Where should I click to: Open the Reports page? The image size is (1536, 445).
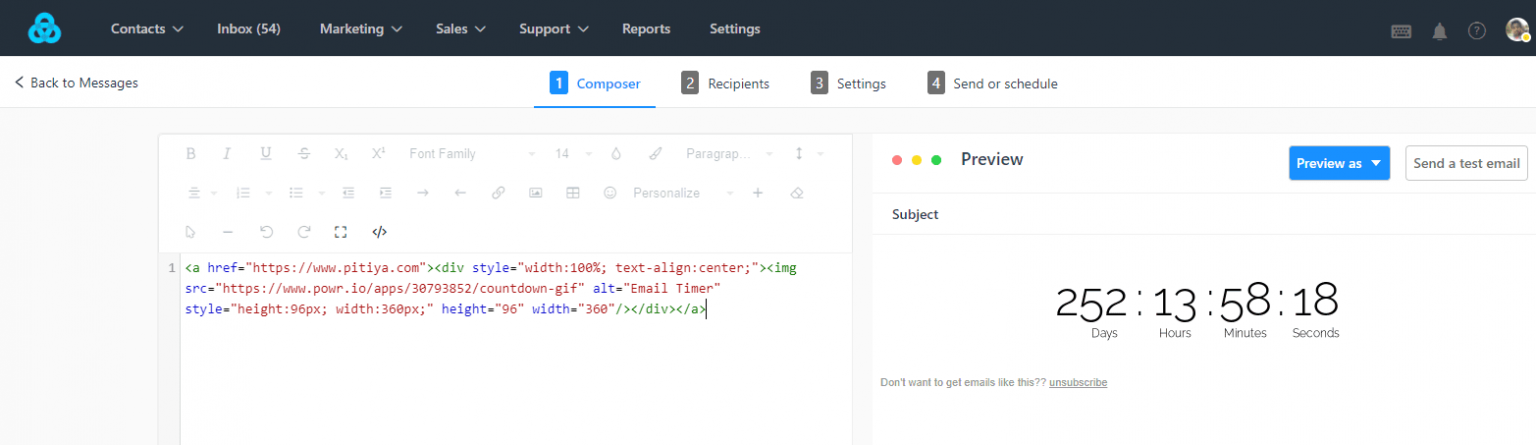pyautogui.click(x=646, y=29)
